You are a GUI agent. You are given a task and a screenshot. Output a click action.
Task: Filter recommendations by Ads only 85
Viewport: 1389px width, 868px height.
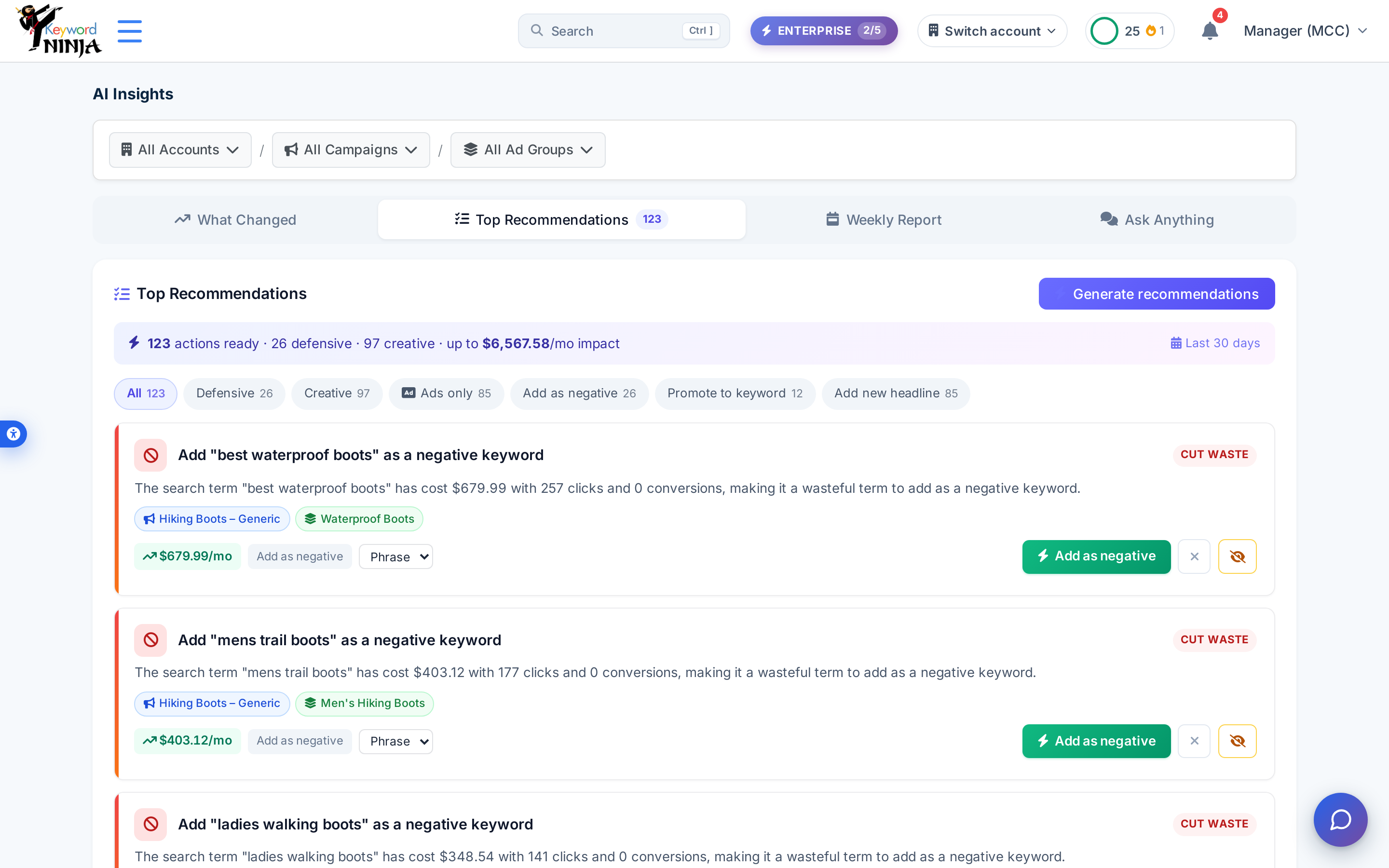click(x=447, y=393)
